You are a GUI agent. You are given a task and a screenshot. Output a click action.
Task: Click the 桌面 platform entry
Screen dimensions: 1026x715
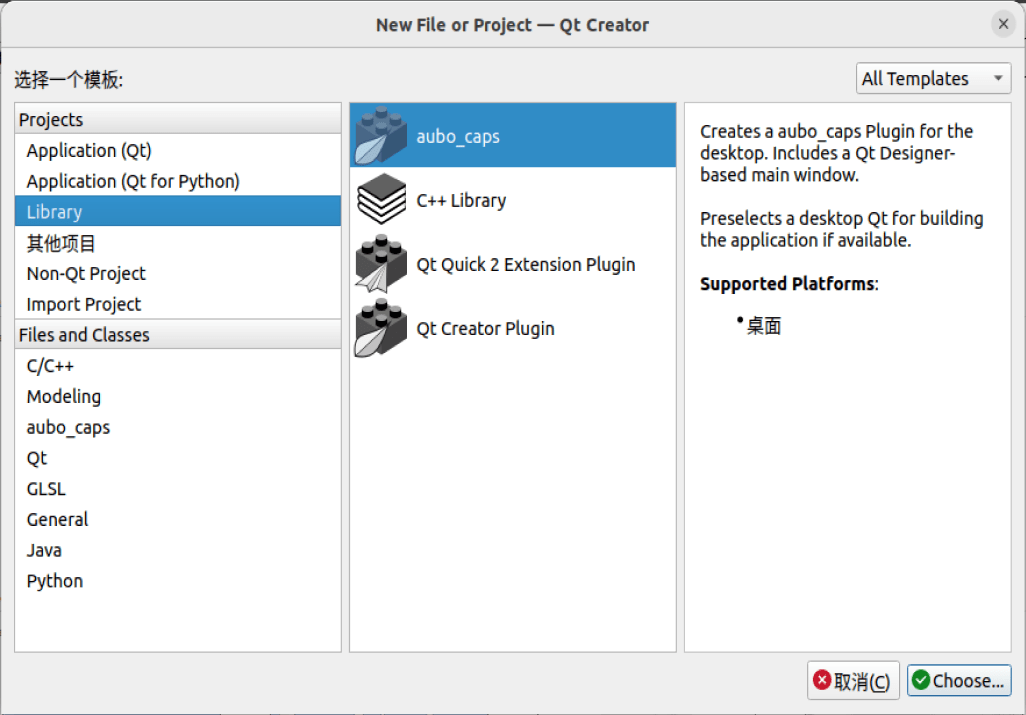tap(764, 325)
